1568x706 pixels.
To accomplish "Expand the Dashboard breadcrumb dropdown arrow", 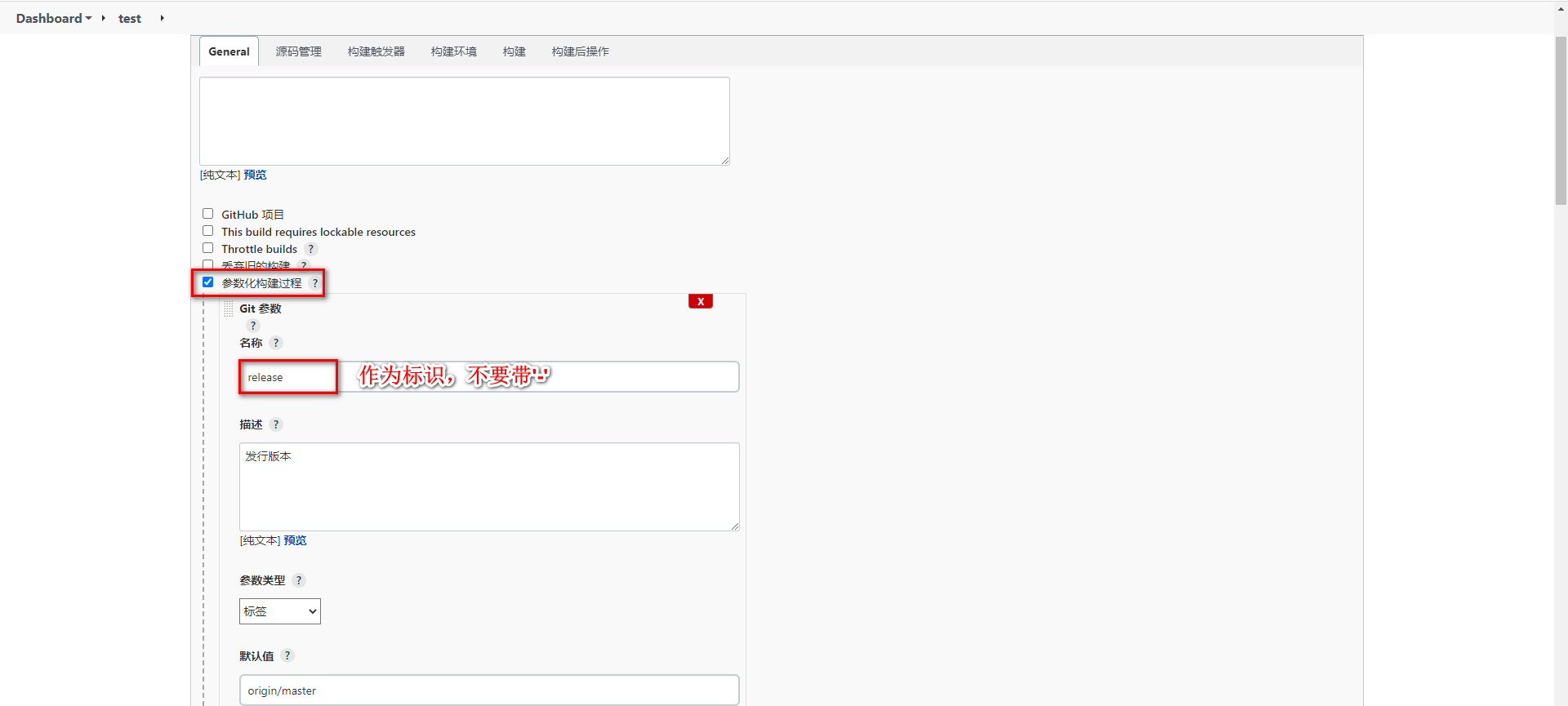I will 88,18.
